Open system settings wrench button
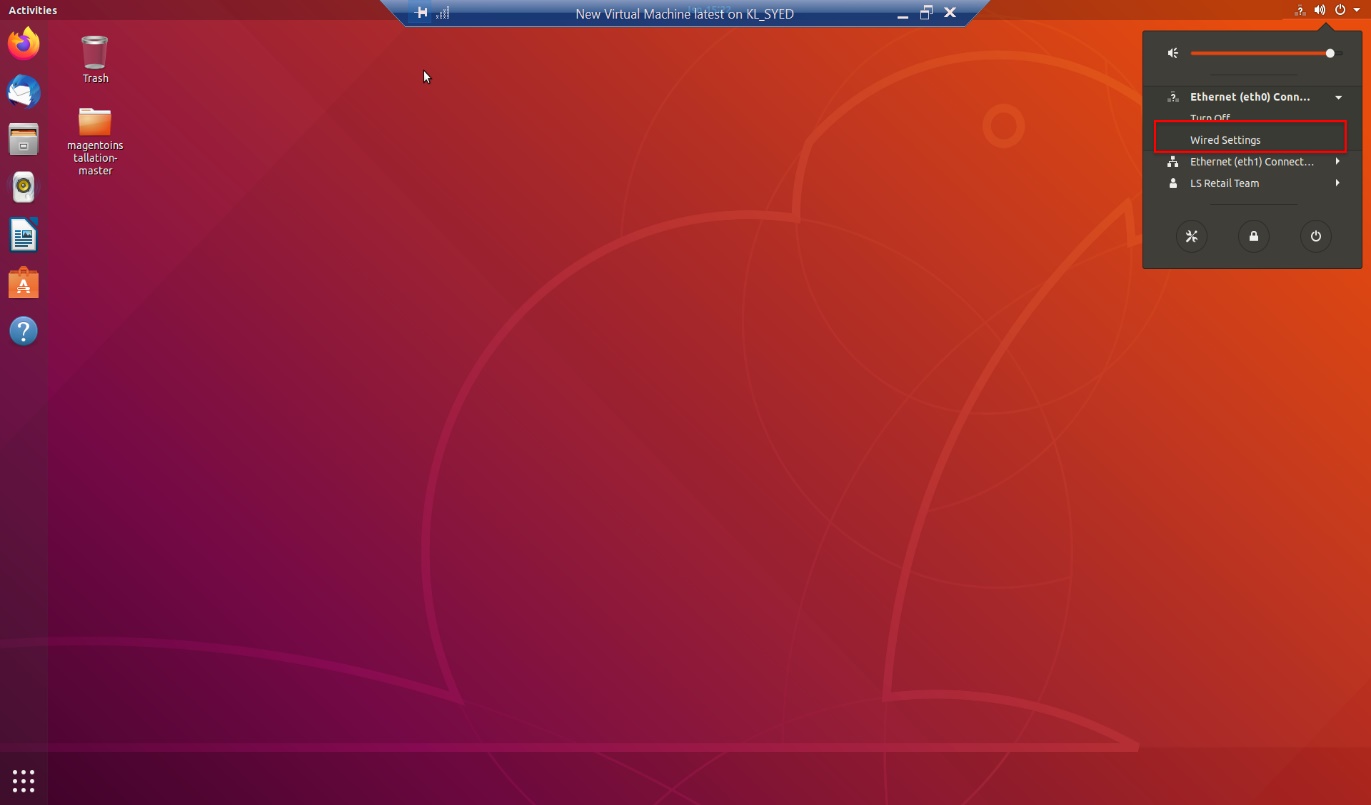This screenshot has height=805, width=1371. tap(1191, 236)
